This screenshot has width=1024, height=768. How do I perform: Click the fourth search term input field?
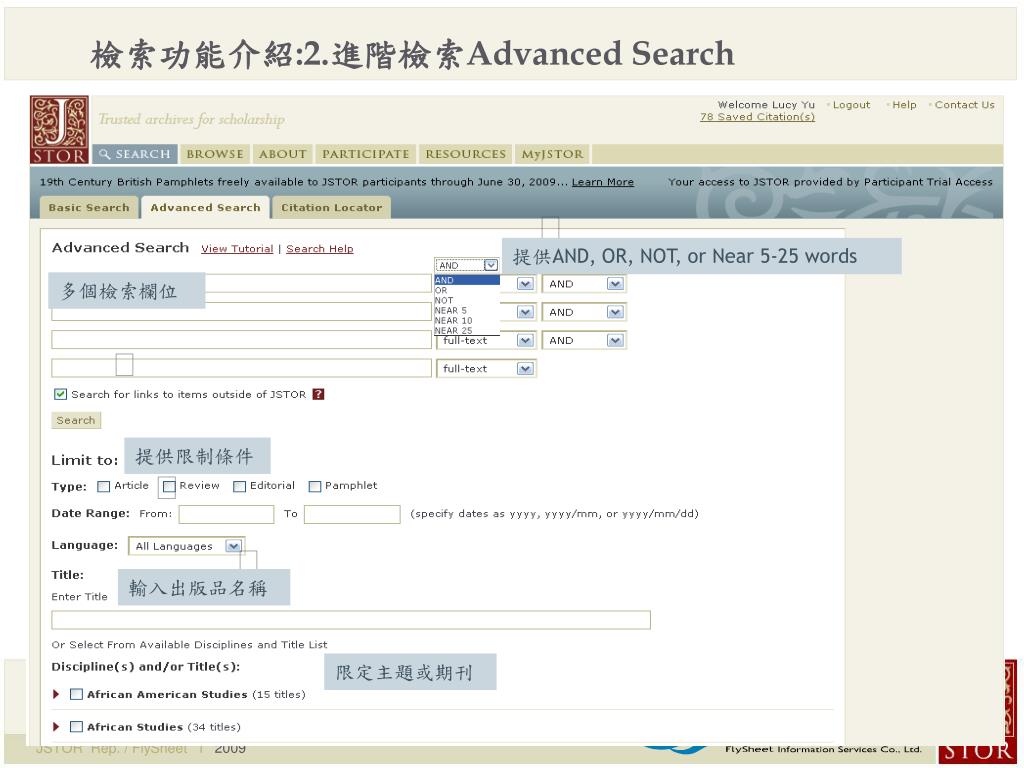[x=242, y=368]
